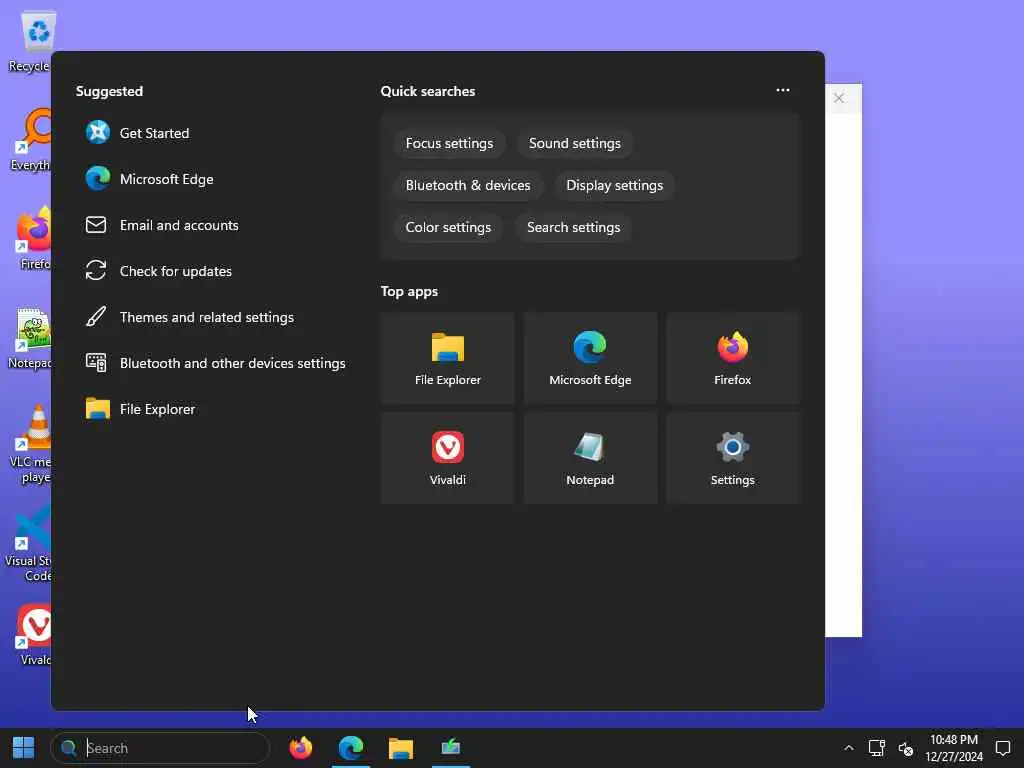1024x768 pixels.
Task: Select Search settings quick search
Action: coord(573,227)
